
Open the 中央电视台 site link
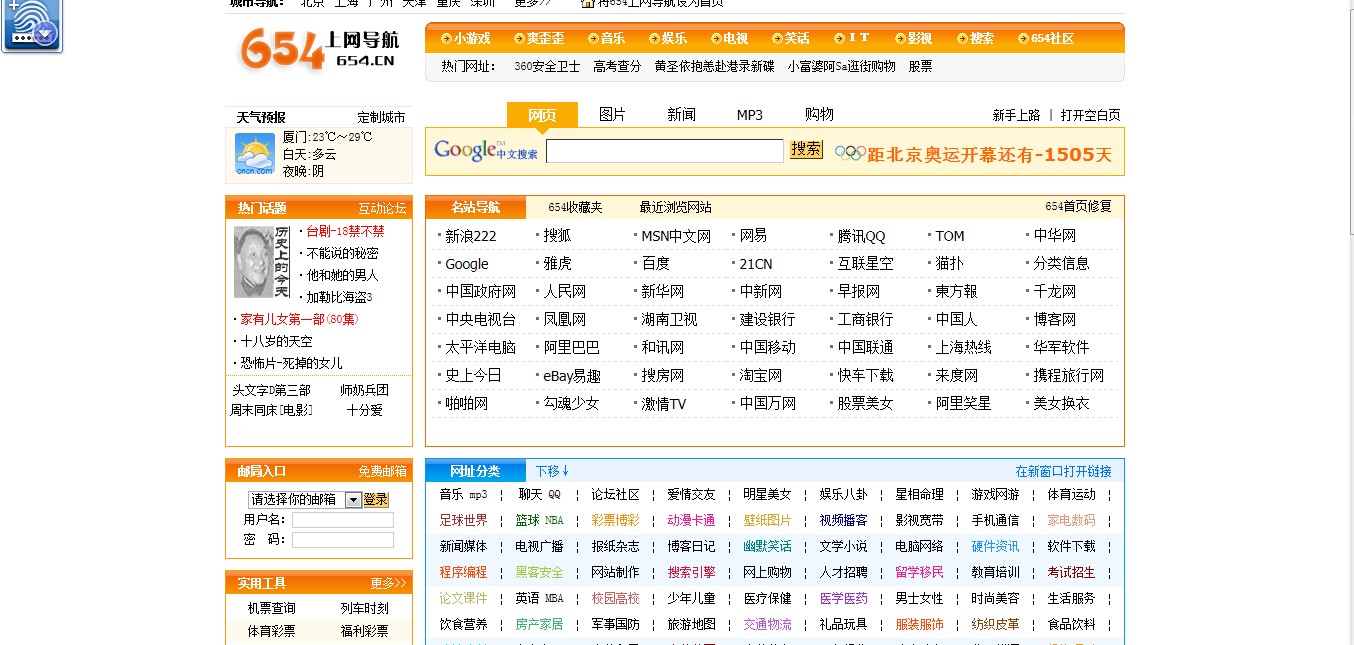tap(480, 320)
